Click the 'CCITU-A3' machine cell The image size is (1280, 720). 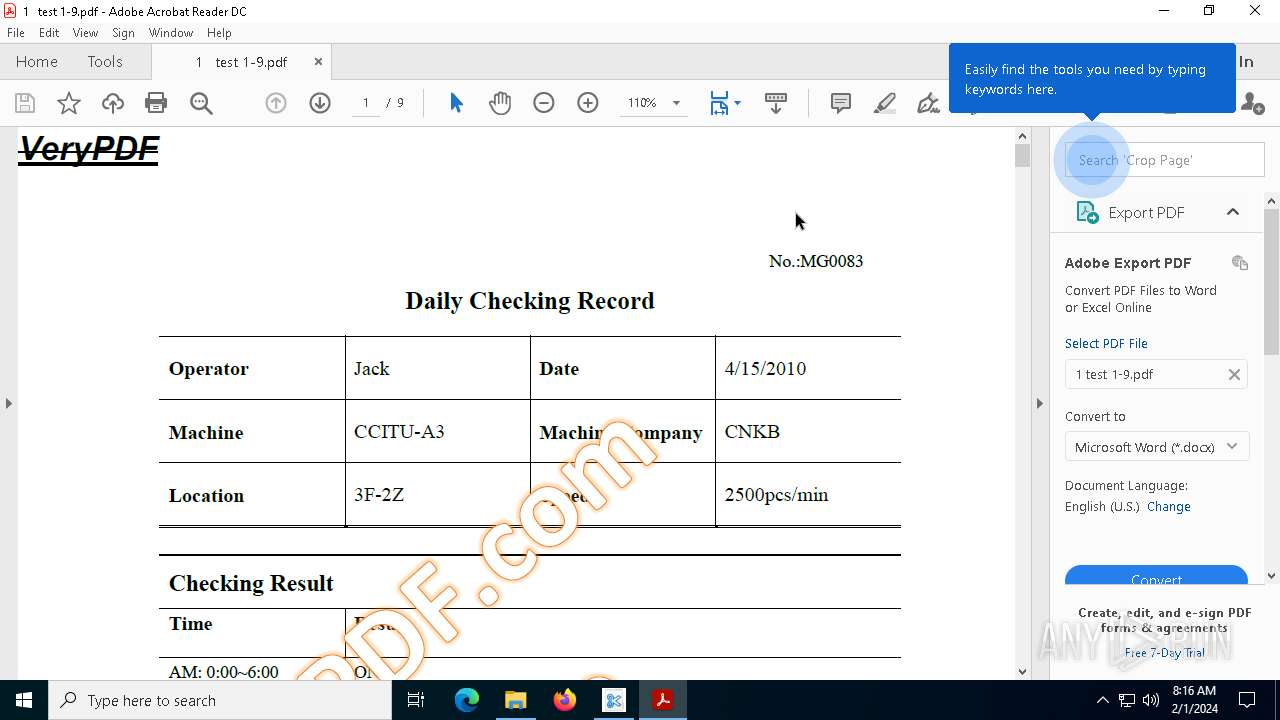pyautogui.click(x=438, y=431)
